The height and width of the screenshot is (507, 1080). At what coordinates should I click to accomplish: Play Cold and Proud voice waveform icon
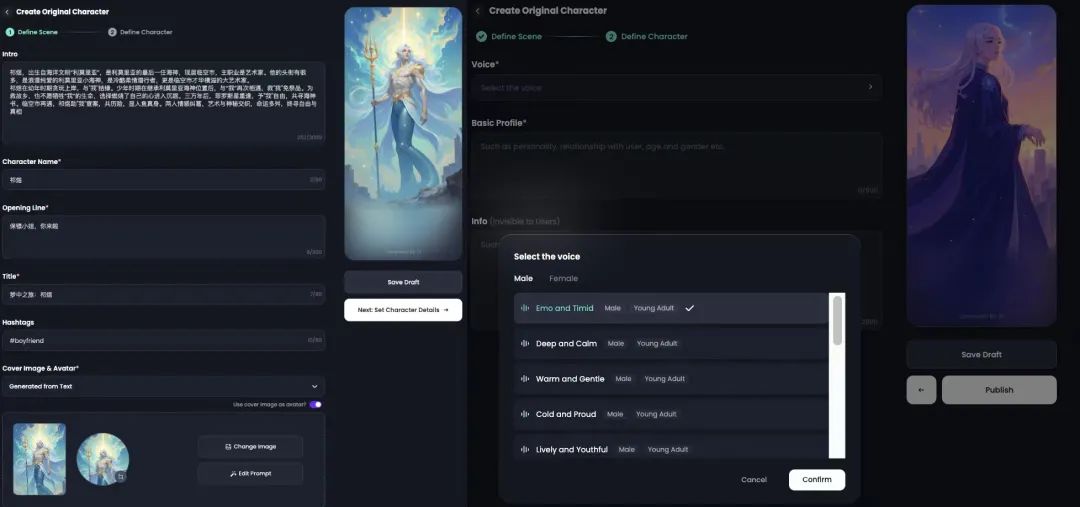coord(525,414)
